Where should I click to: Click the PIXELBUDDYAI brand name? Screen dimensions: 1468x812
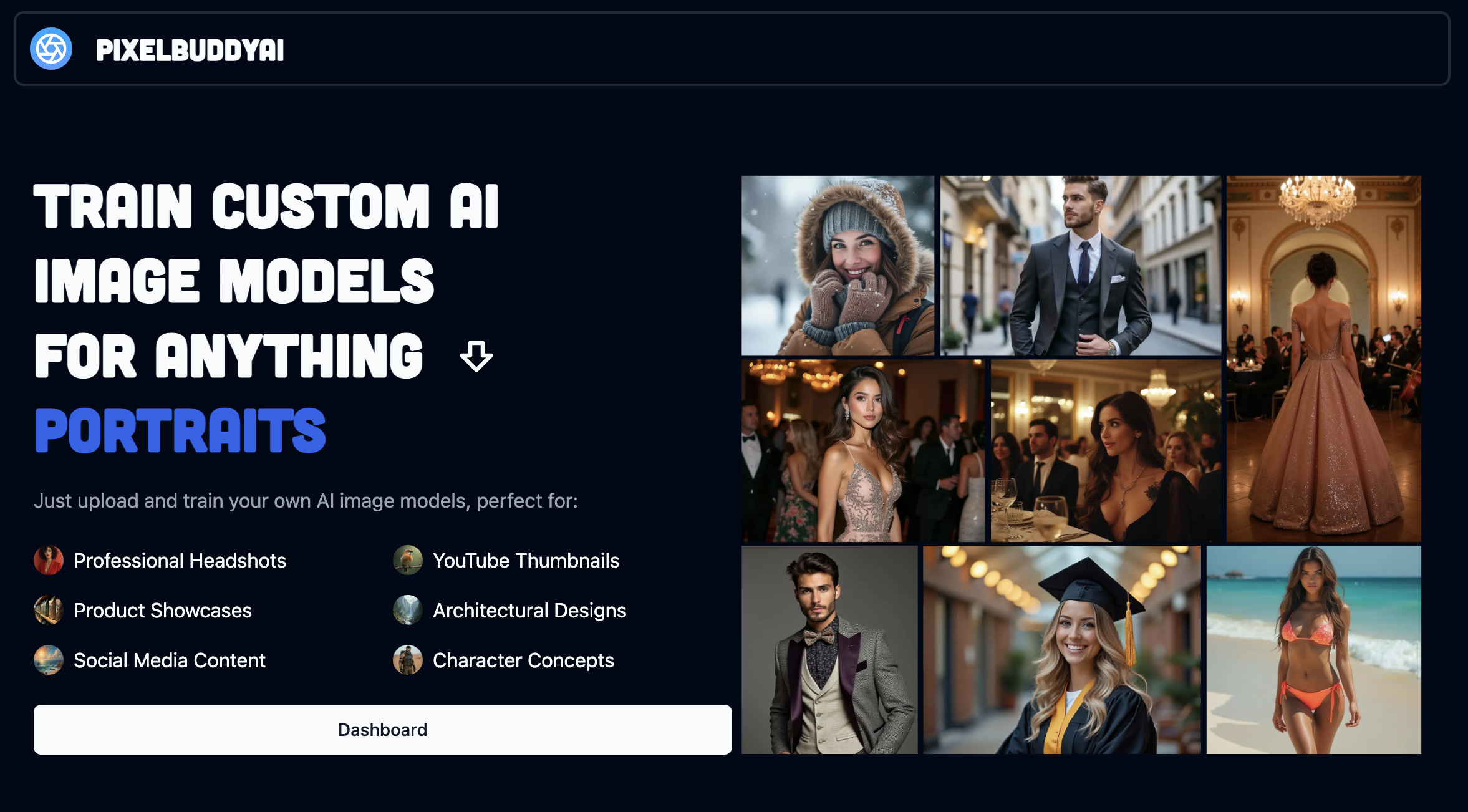click(x=190, y=50)
